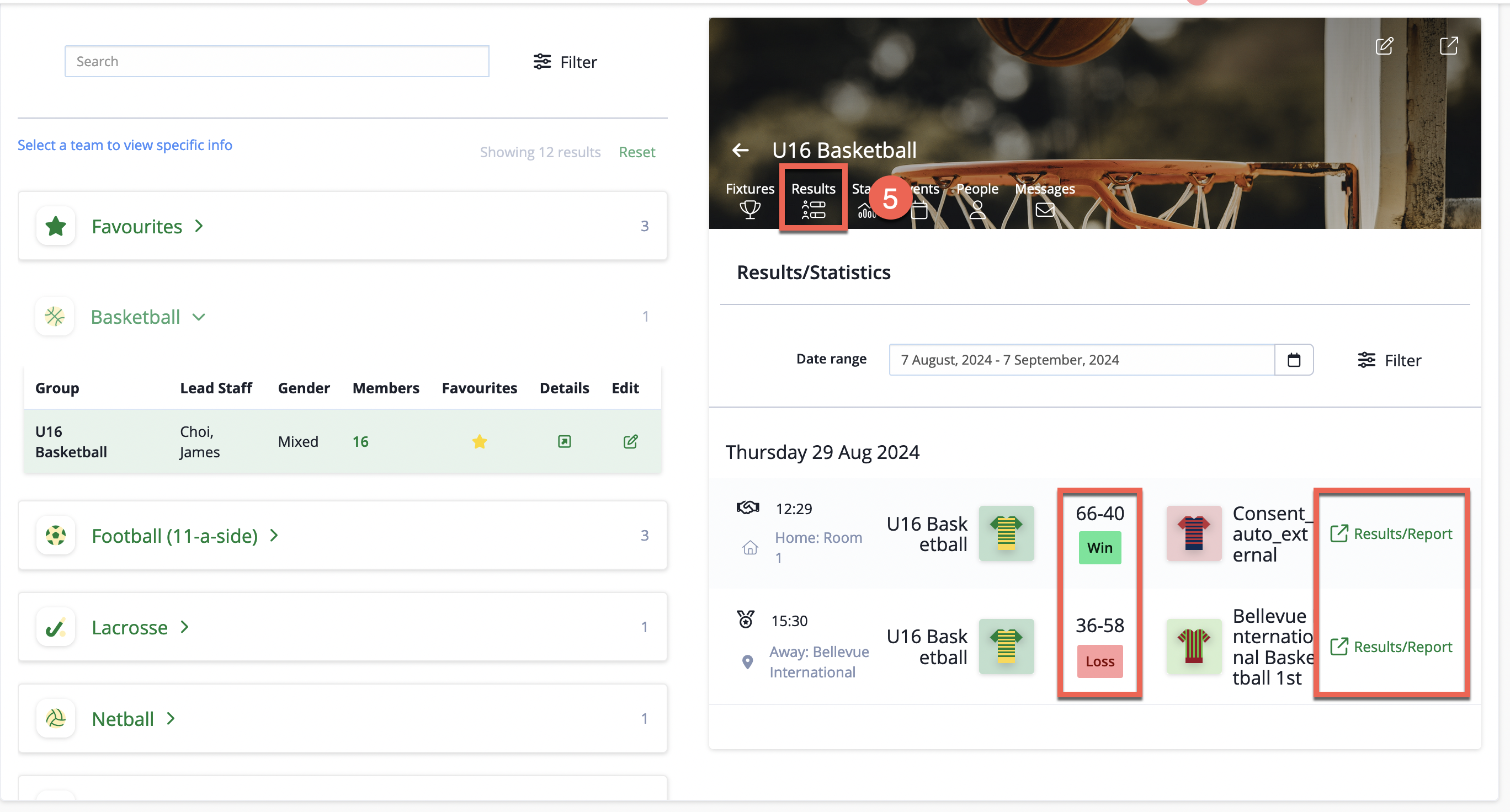Click the team Search input field
1510x812 pixels.
[277, 62]
